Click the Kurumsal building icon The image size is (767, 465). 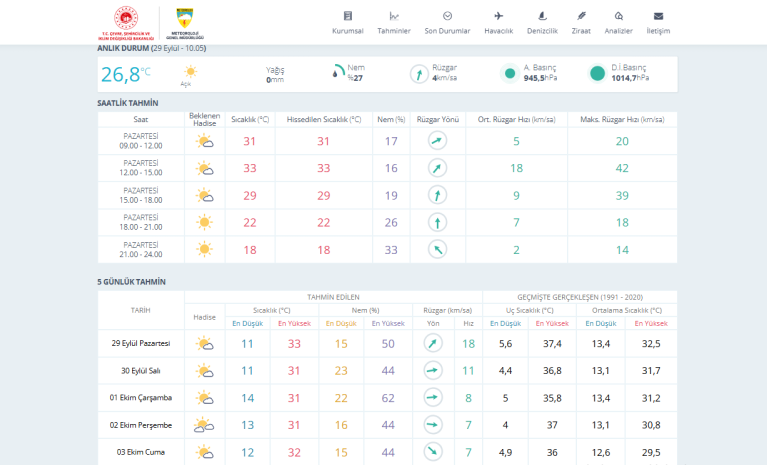(348, 16)
